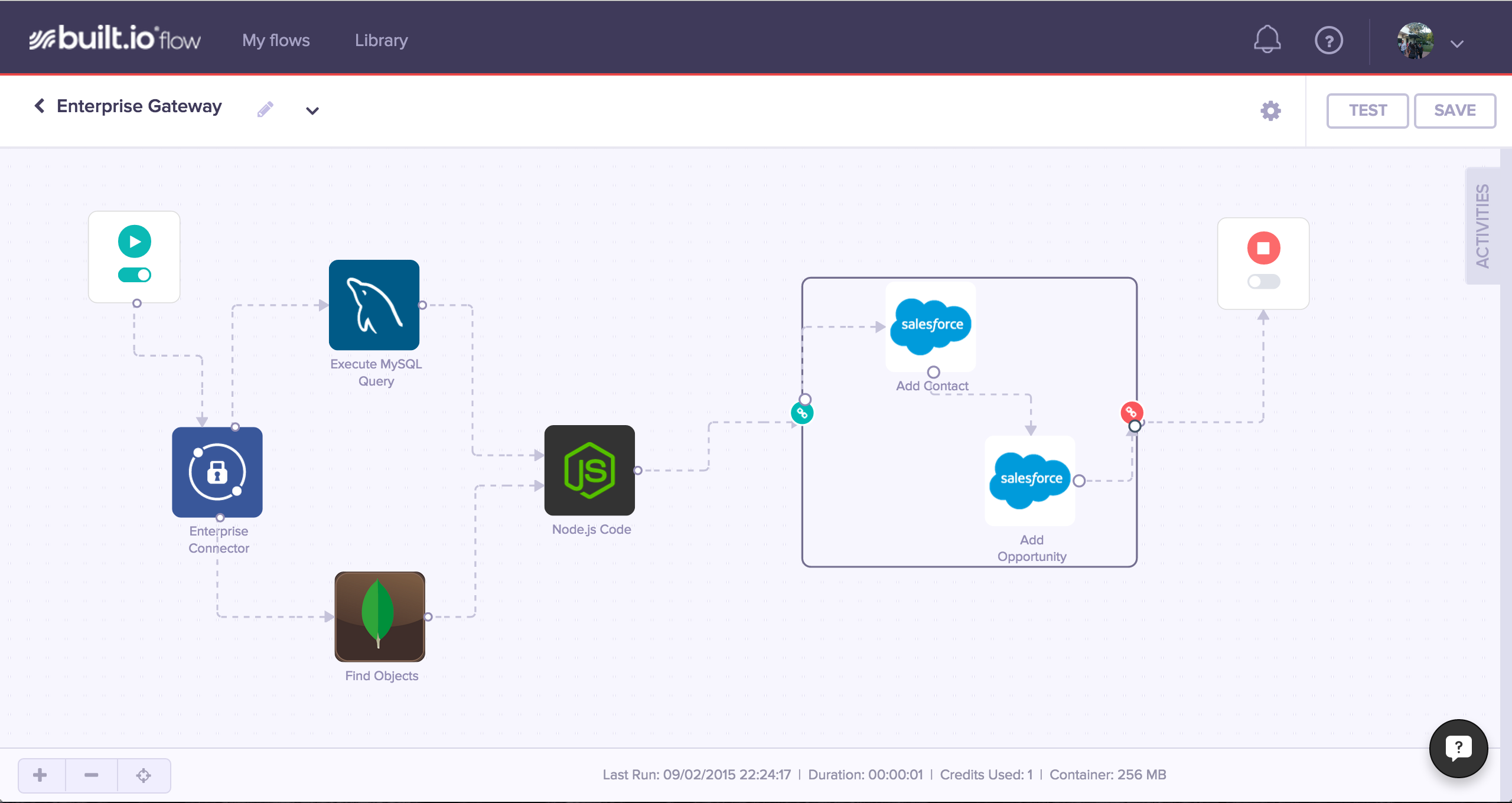Screen dimensions: 1512x803
Task: Go to My flows
Action: tap(276, 40)
